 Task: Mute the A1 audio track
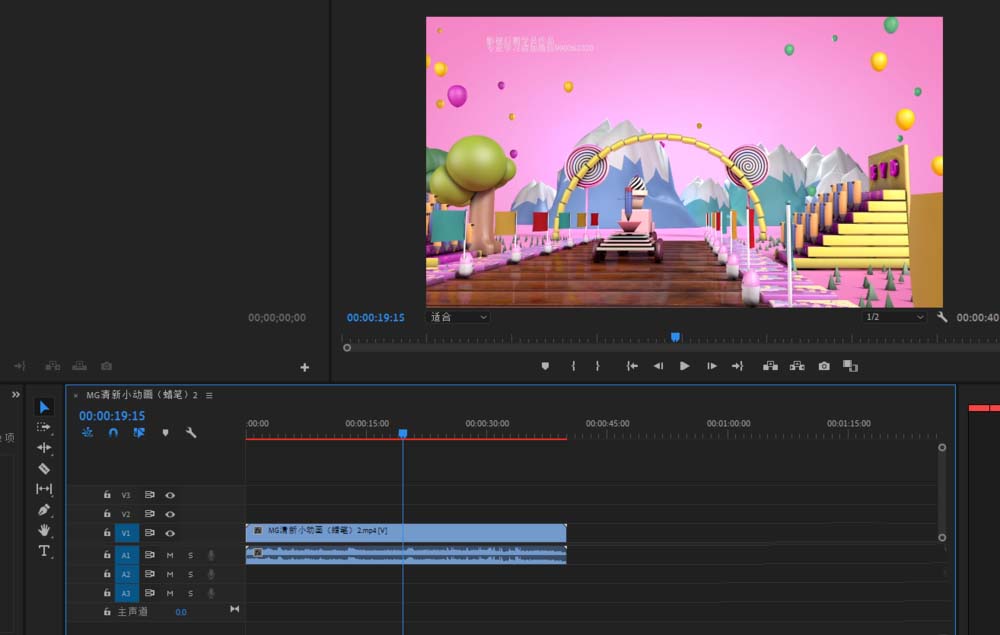point(170,555)
